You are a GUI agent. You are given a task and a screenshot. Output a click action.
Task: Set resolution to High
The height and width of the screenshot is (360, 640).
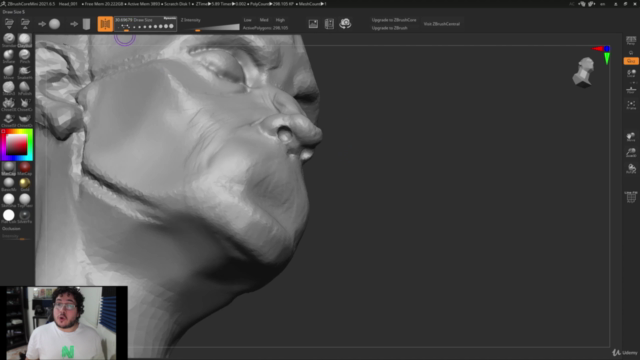click(x=280, y=20)
